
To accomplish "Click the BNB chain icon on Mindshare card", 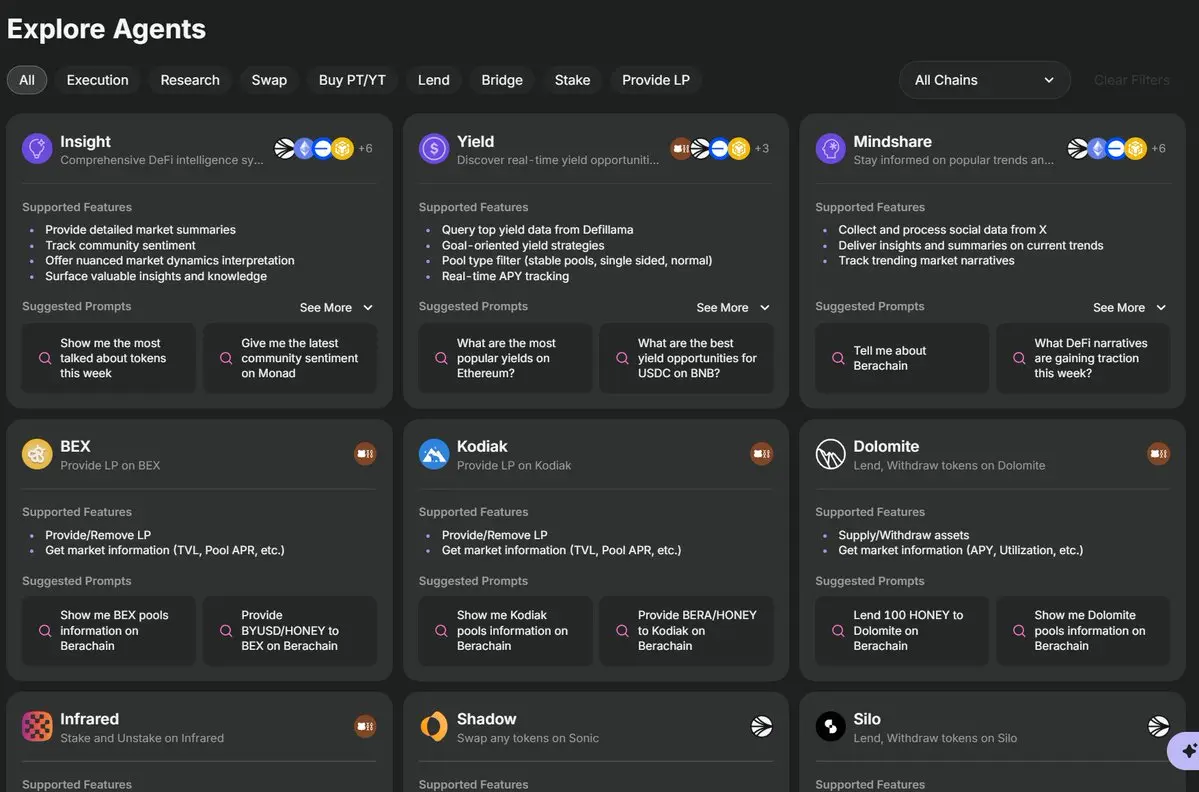I will [1136, 148].
